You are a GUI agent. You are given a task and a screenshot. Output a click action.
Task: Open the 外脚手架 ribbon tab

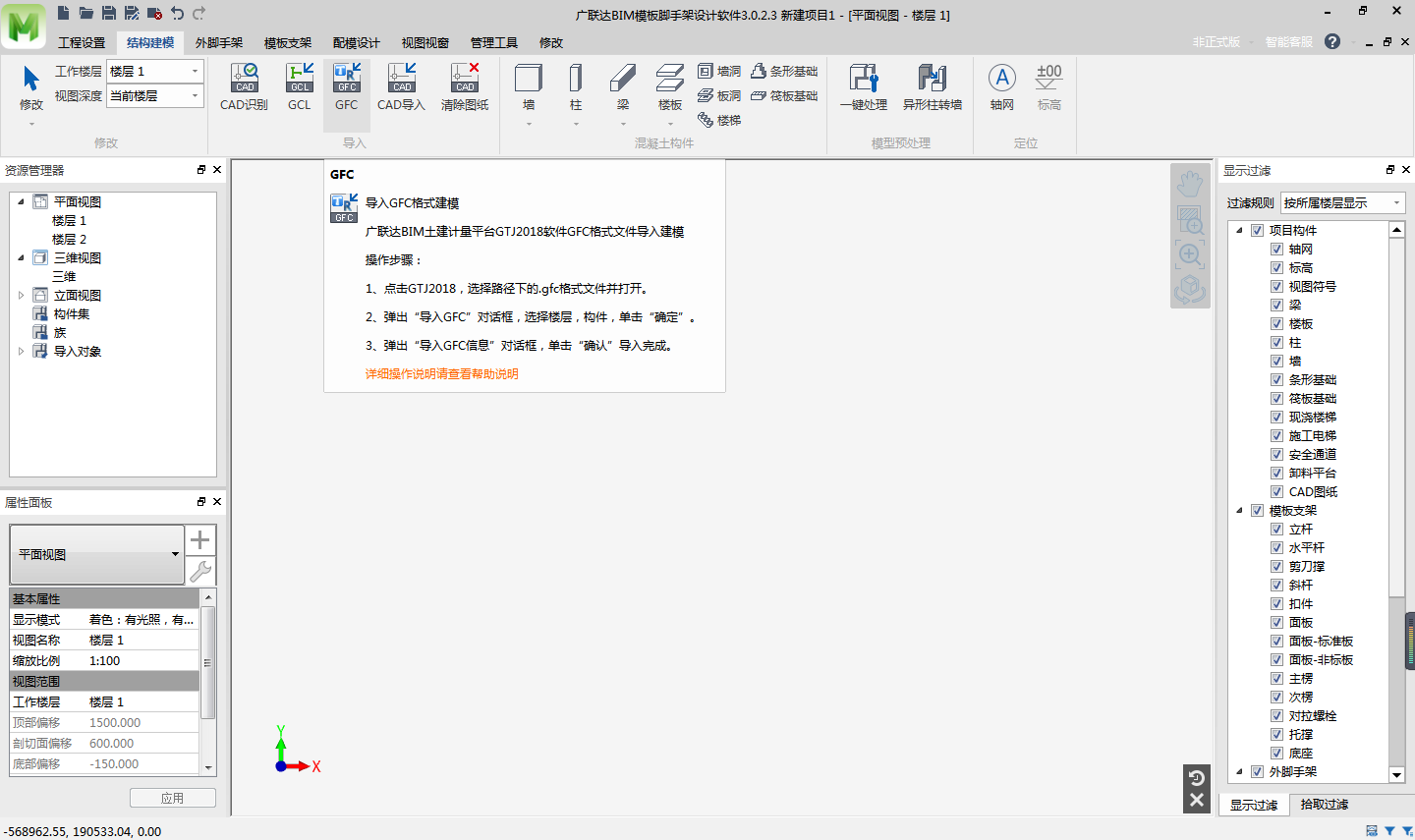(x=219, y=42)
